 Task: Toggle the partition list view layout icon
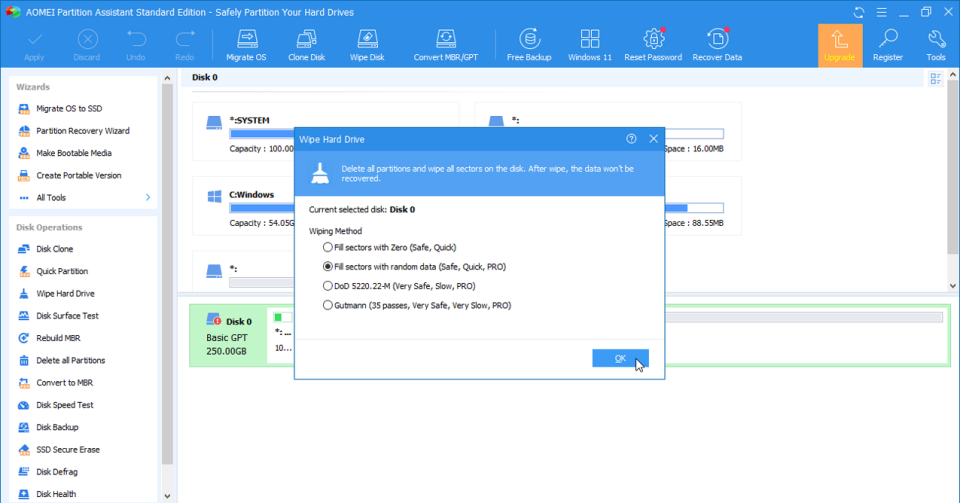pyautogui.click(x=936, y=78)
